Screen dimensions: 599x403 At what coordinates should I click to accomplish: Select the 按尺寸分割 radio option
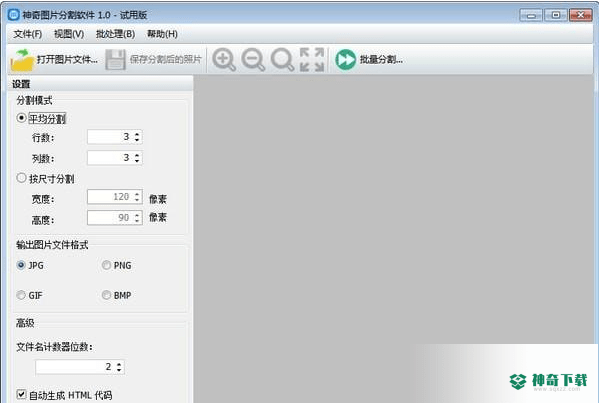coord(21,178)
